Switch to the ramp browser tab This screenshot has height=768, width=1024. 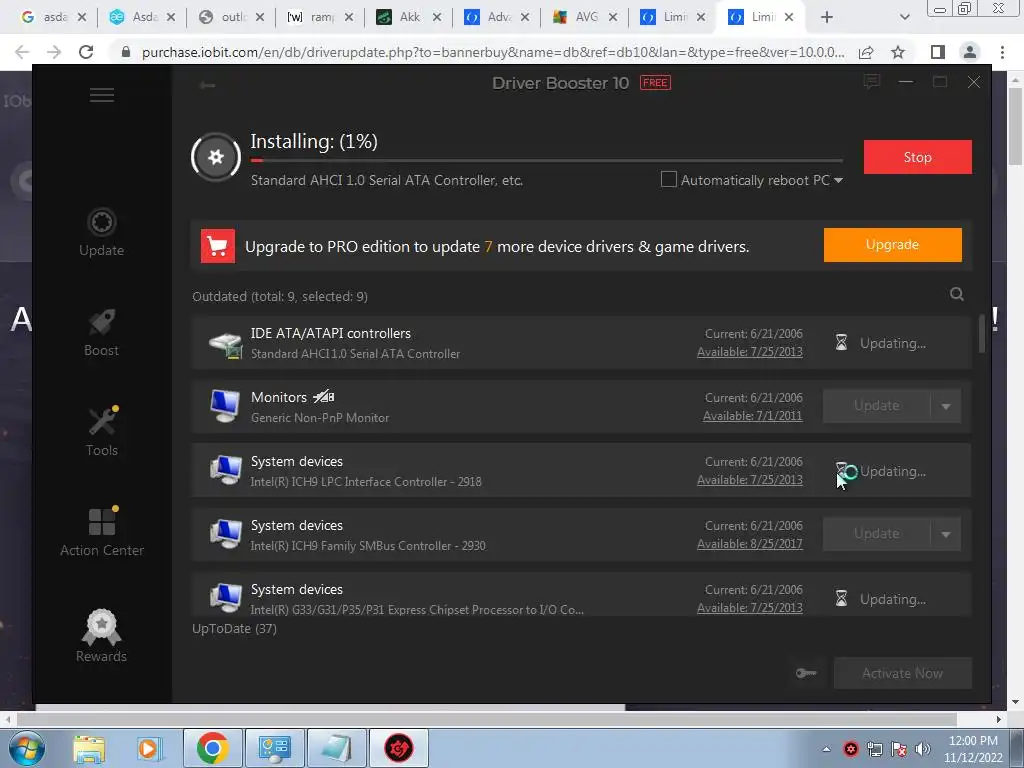point(319,17)
